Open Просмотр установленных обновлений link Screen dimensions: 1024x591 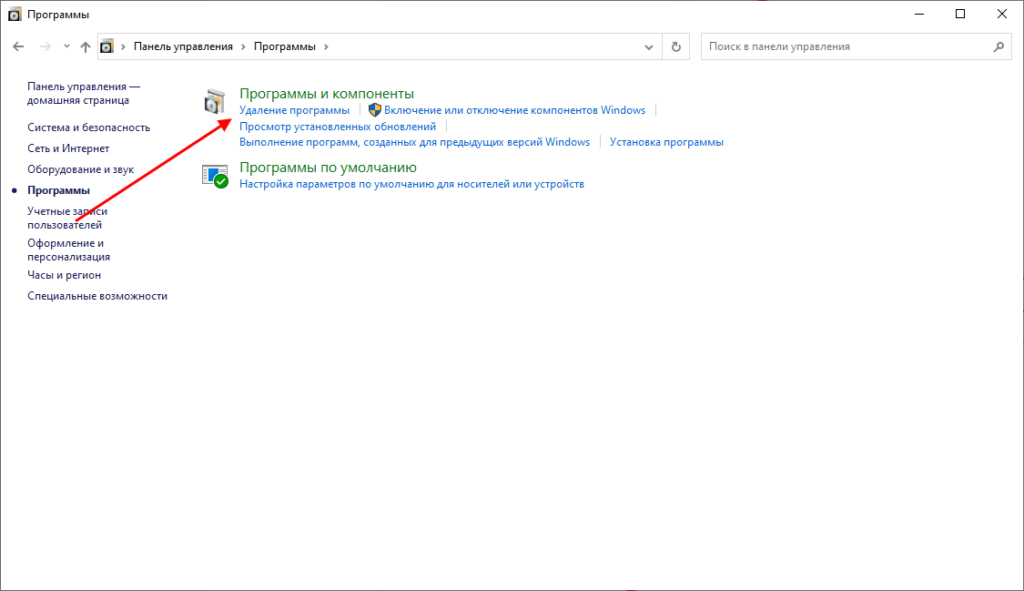(338, 127)
